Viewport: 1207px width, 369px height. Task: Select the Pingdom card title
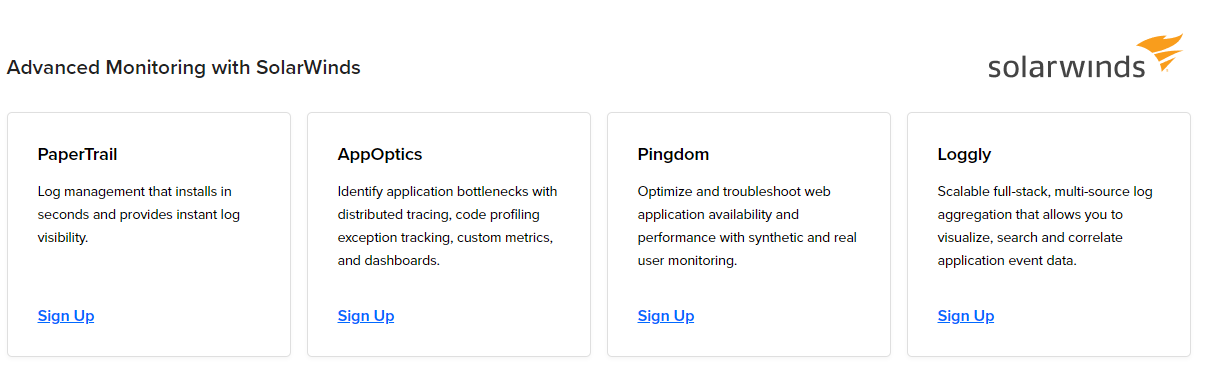pos(673,155)
